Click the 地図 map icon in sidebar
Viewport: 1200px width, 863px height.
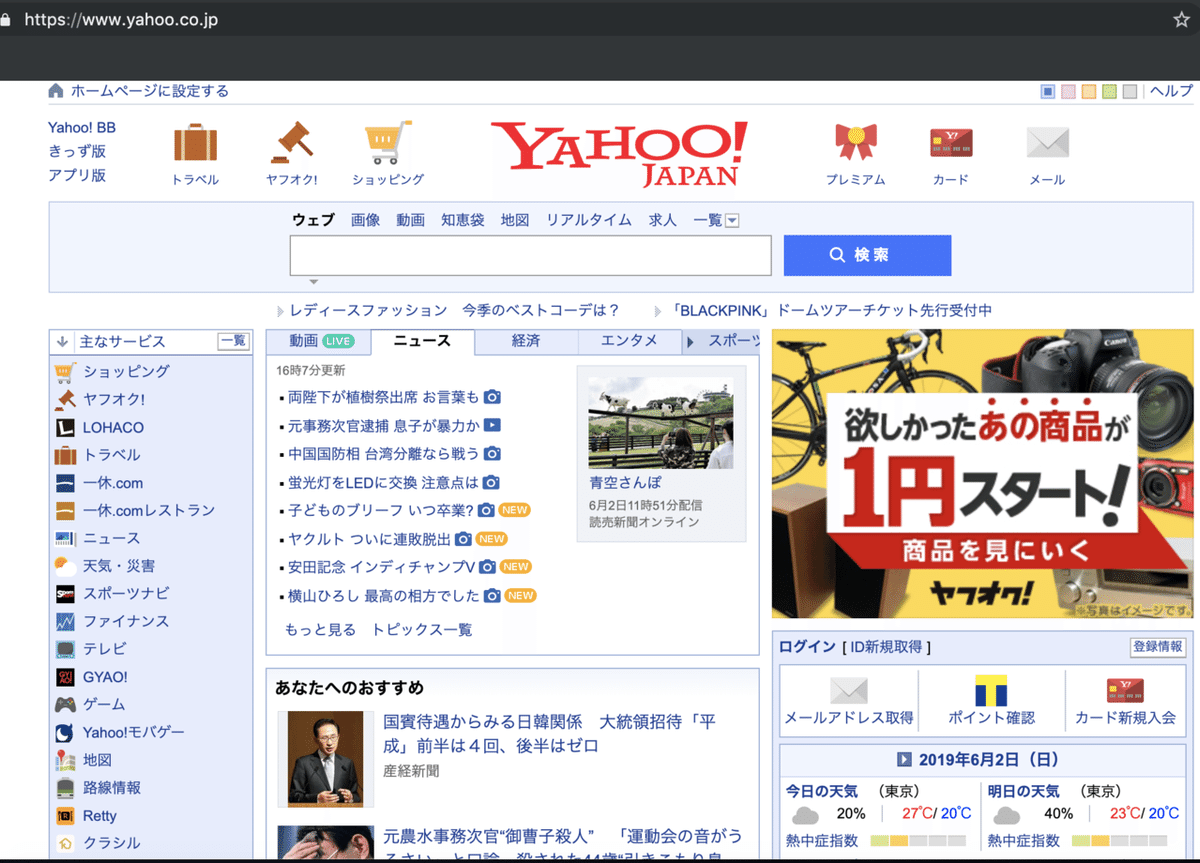coord(65,760)
